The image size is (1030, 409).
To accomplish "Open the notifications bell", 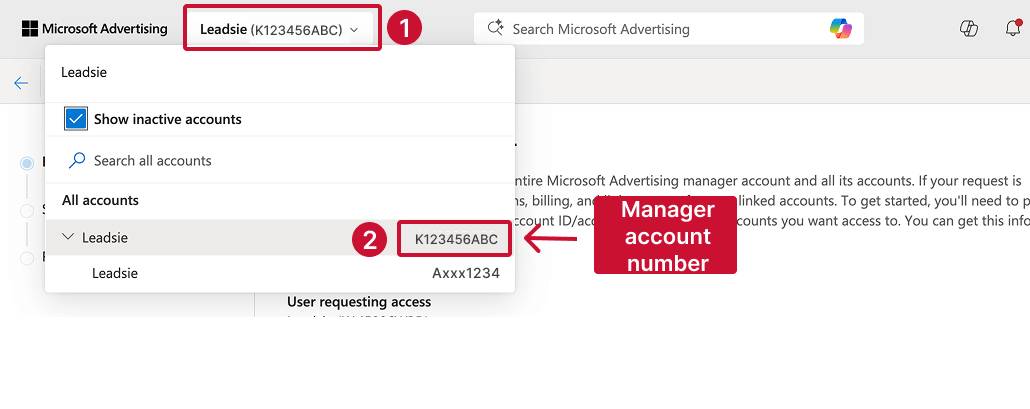I will (x=1013, y=29).
